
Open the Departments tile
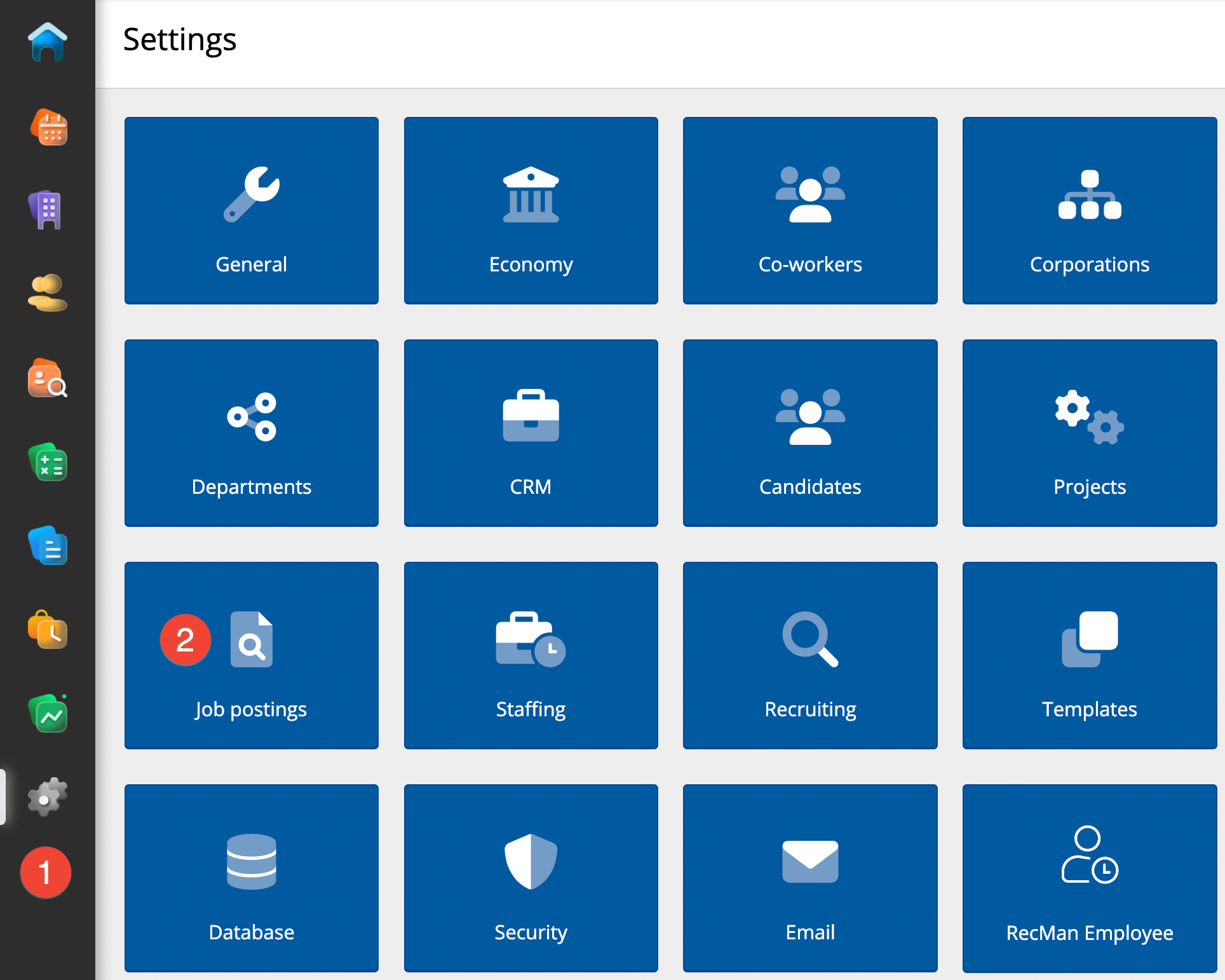[x=252, y=433]
